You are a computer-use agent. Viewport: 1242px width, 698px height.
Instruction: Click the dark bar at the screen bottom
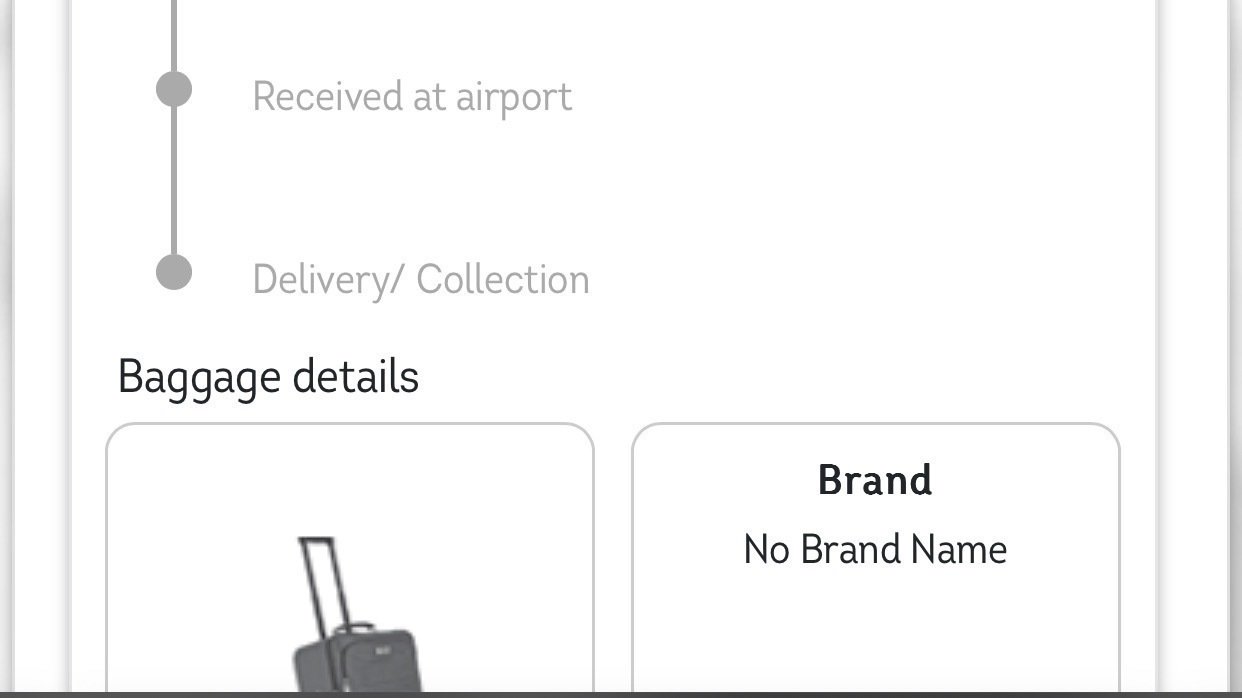[621, 693]
